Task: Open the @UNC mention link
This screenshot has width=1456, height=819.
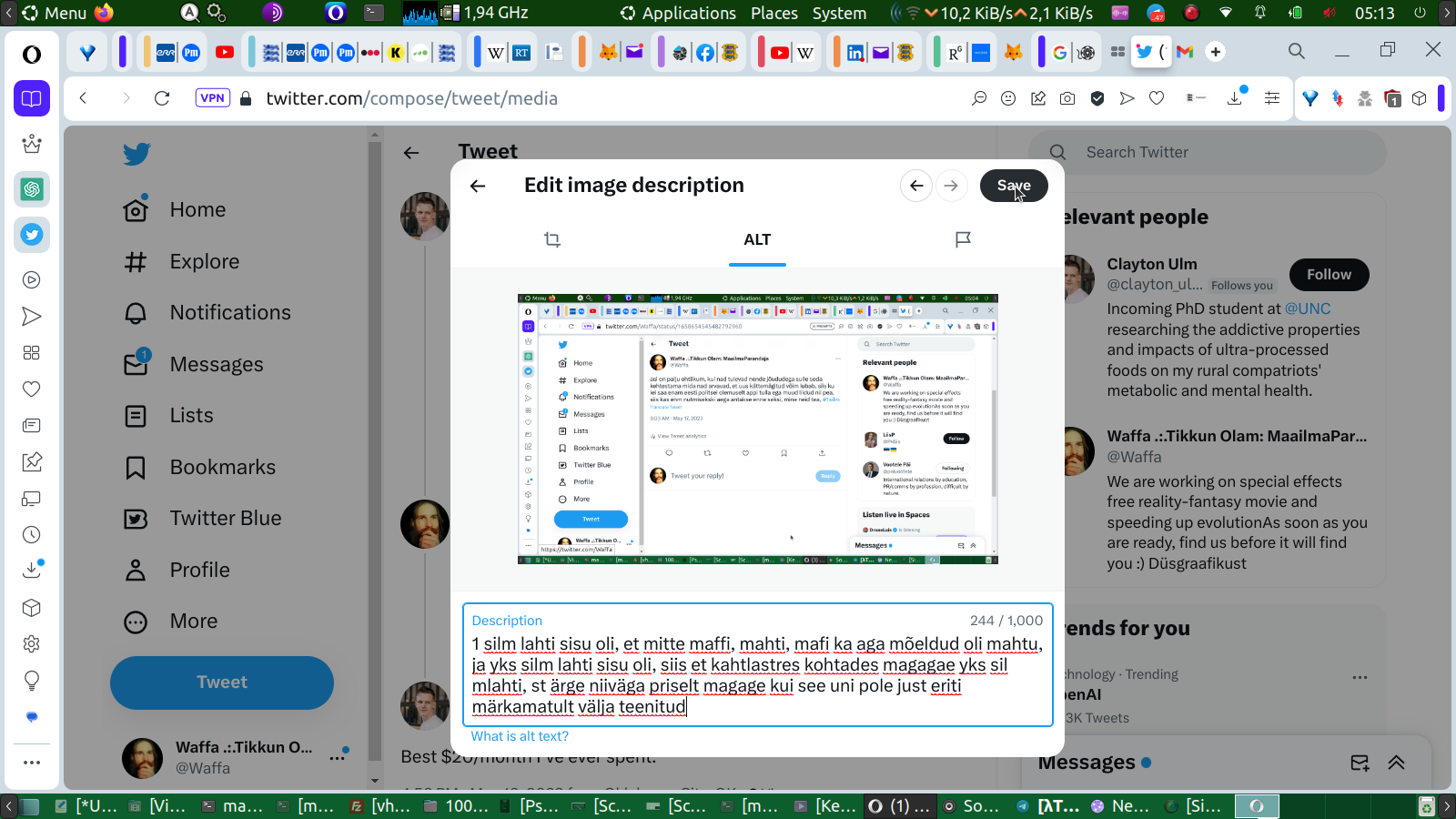Action: (1308, 309)
